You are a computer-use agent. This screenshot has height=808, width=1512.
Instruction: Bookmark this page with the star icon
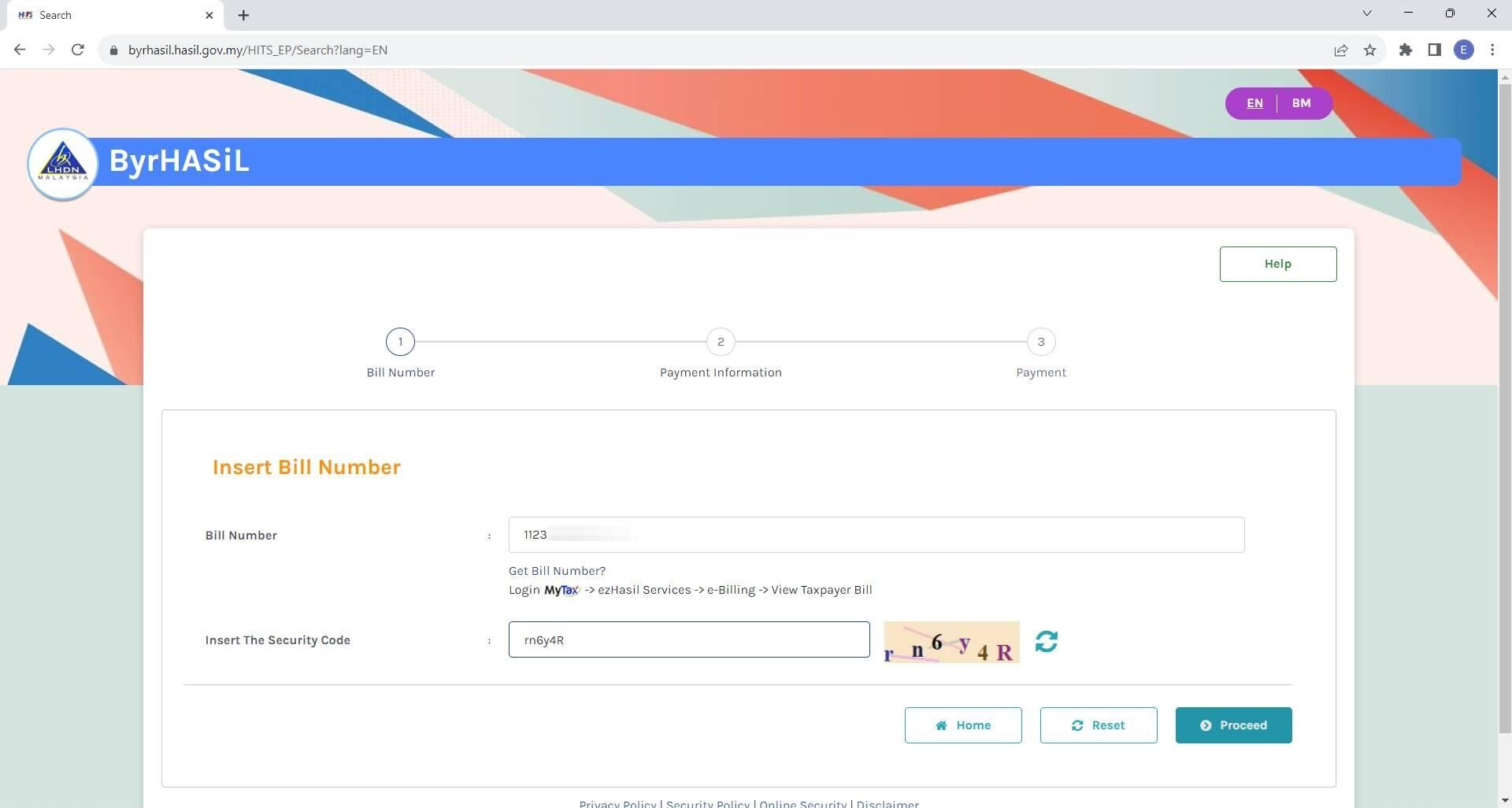pos(1370,50)
